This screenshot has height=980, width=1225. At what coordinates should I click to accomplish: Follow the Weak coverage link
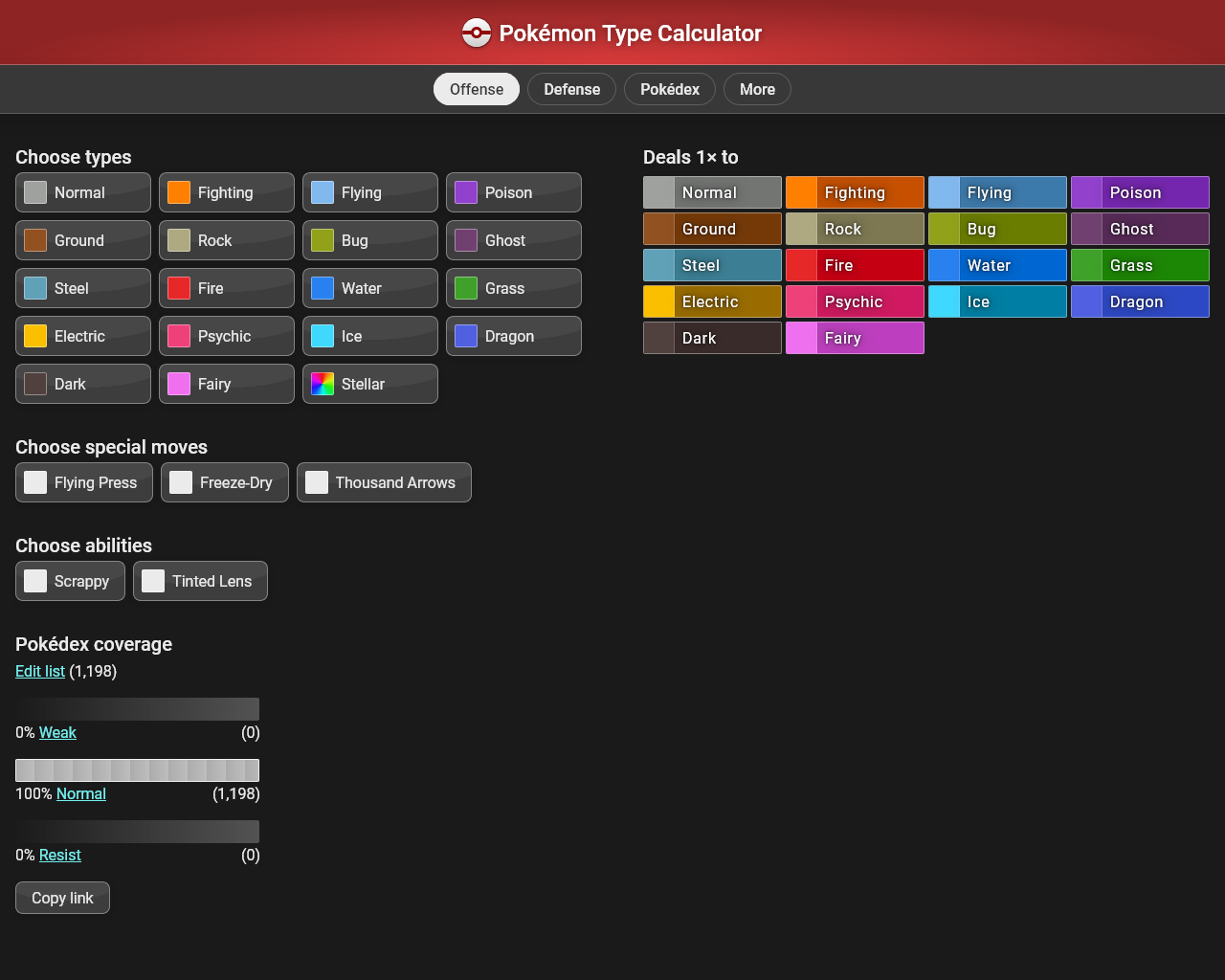pyautogui.click(x=57, y=732)
